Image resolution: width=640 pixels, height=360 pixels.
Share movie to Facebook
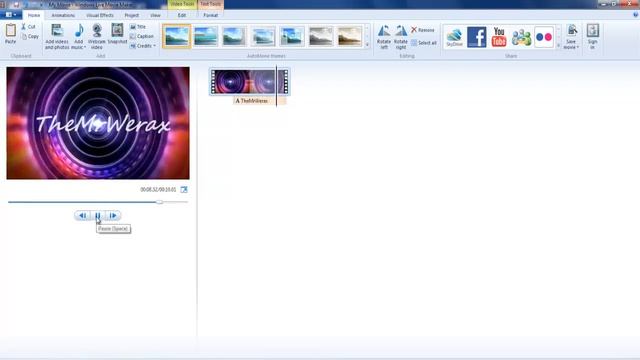477,37
